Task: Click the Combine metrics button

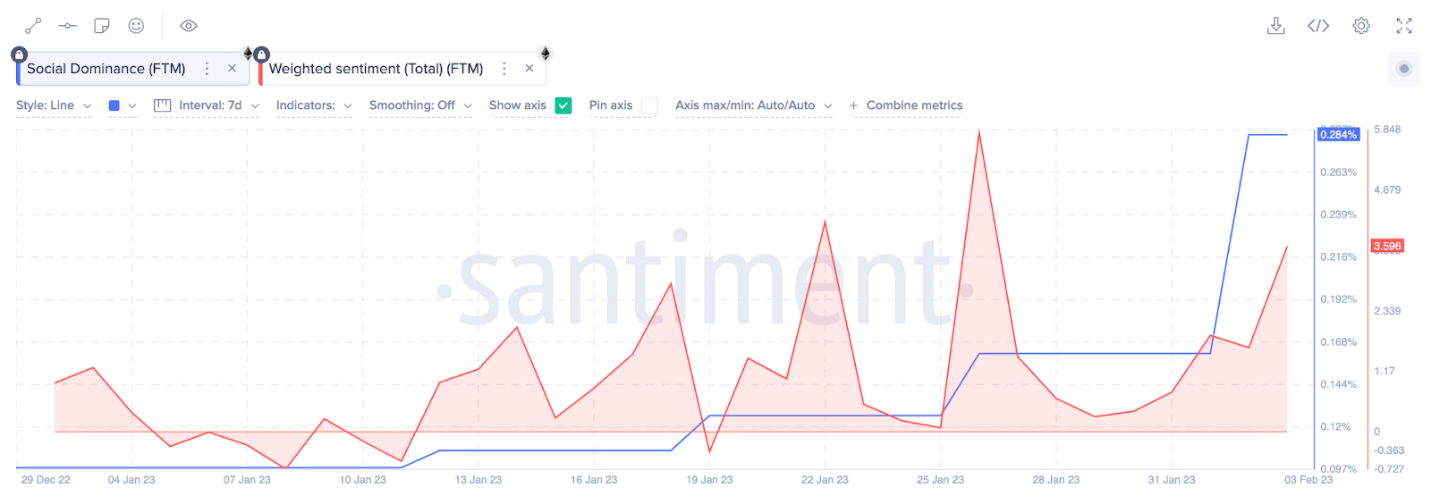Action: pyautogui.click(x=906, y=105)
